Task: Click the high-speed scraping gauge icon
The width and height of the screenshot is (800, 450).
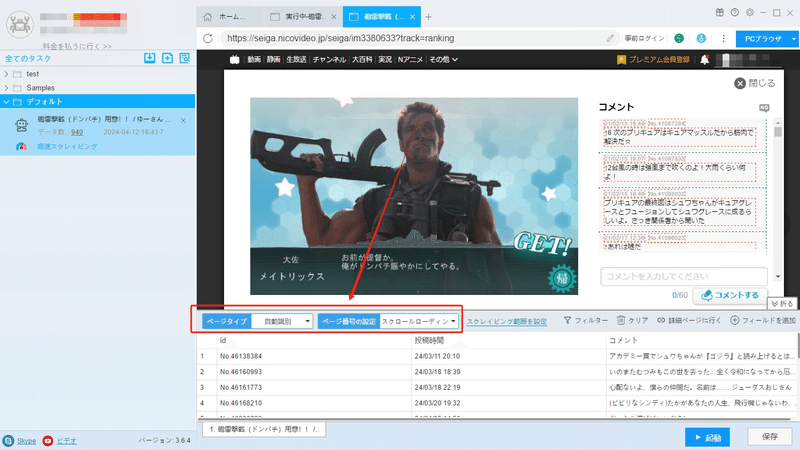Action: [x=21, y=146]
